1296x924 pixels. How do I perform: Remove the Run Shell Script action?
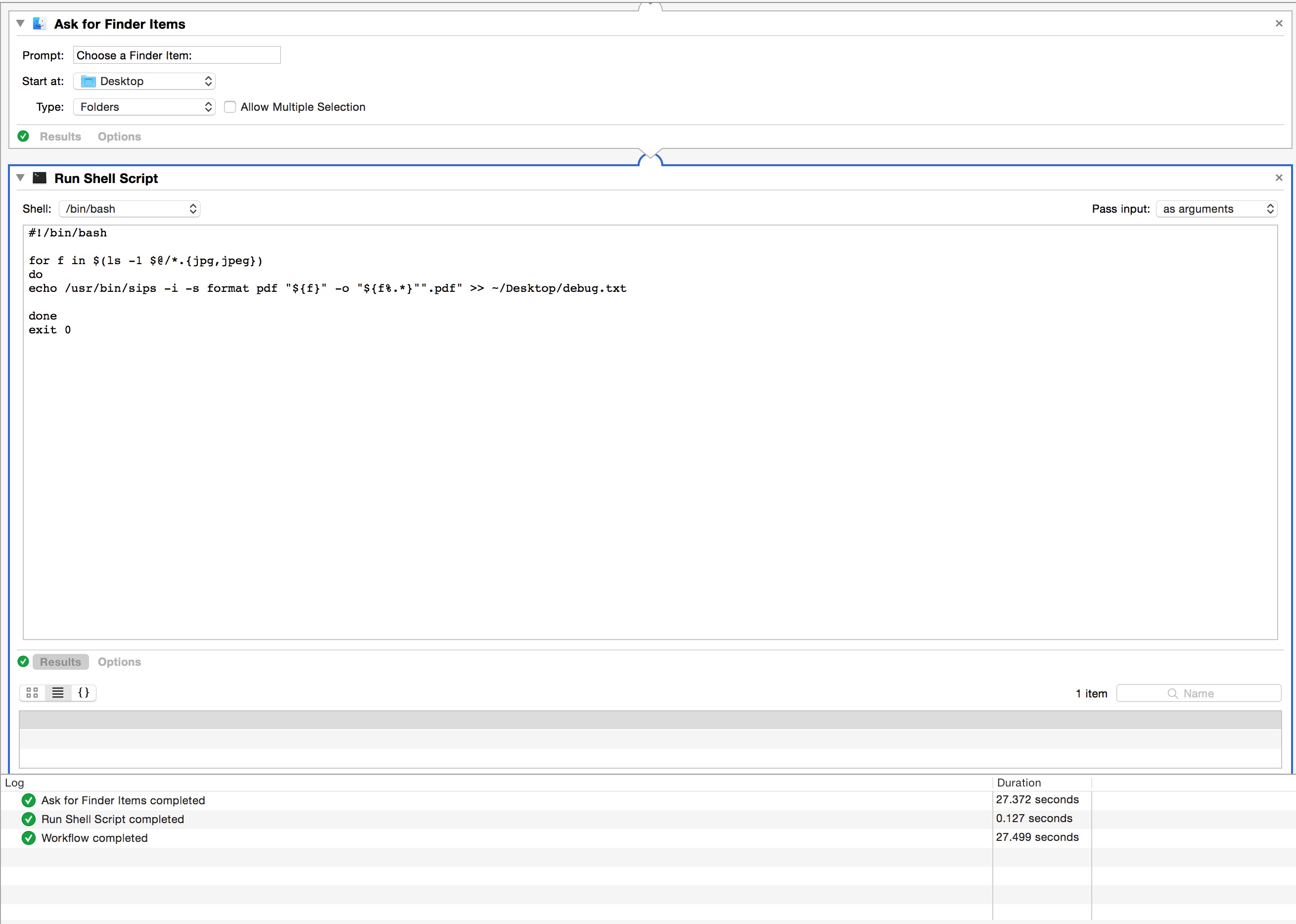tap(1278, 178)
